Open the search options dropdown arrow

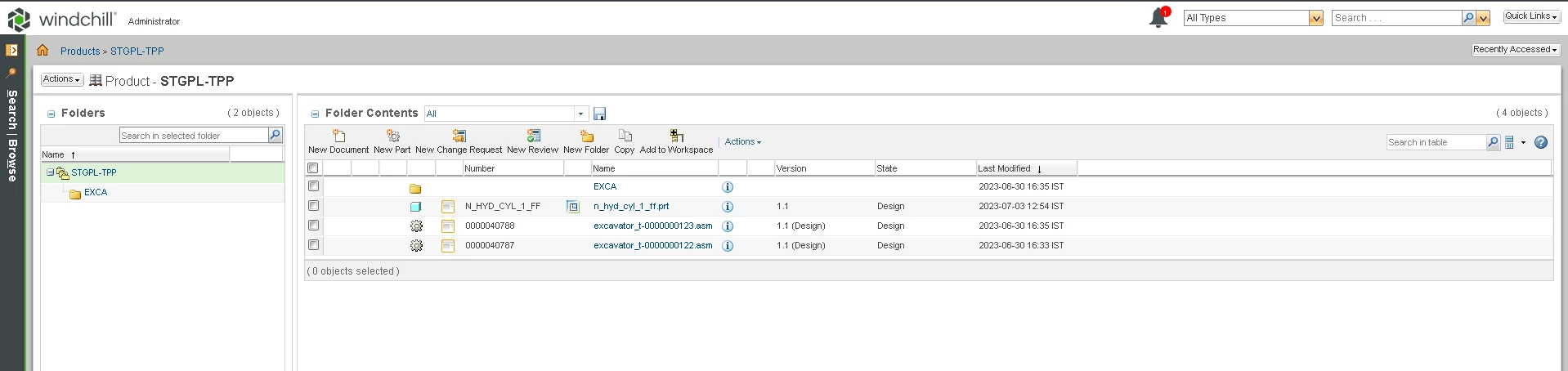pyautogui.click(x=1483, y=18)
